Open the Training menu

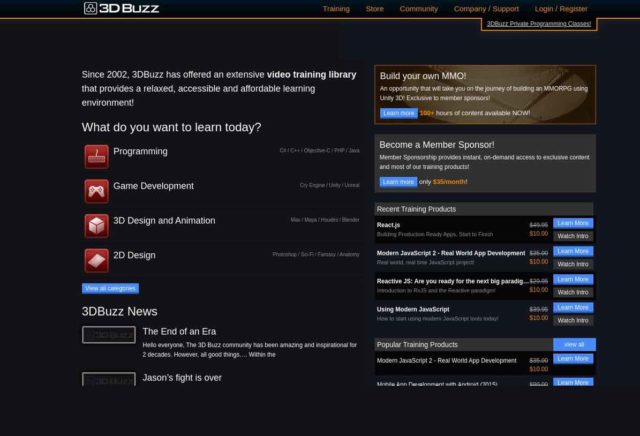click(336, 9)
